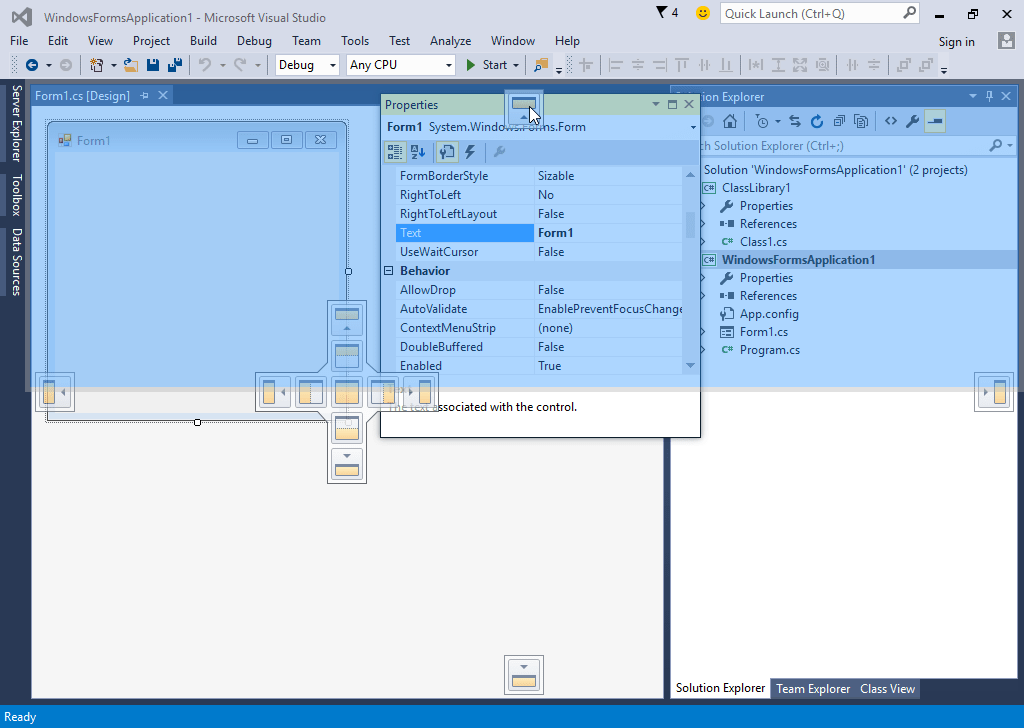Click the View Code angle-brackets icon

tap(891, 121)
